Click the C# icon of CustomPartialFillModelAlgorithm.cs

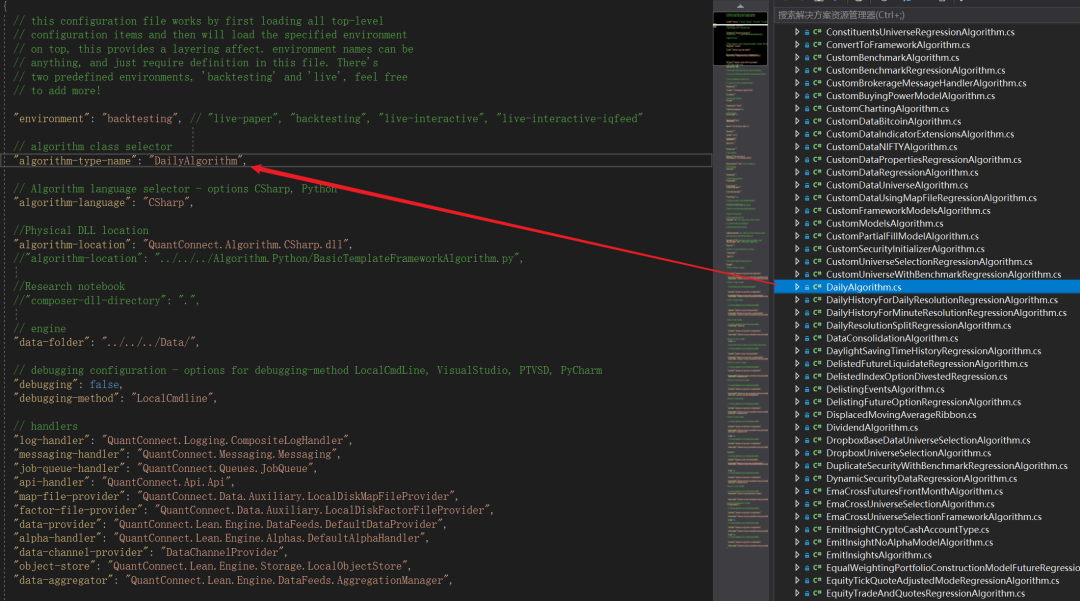(x=817, y=236)
